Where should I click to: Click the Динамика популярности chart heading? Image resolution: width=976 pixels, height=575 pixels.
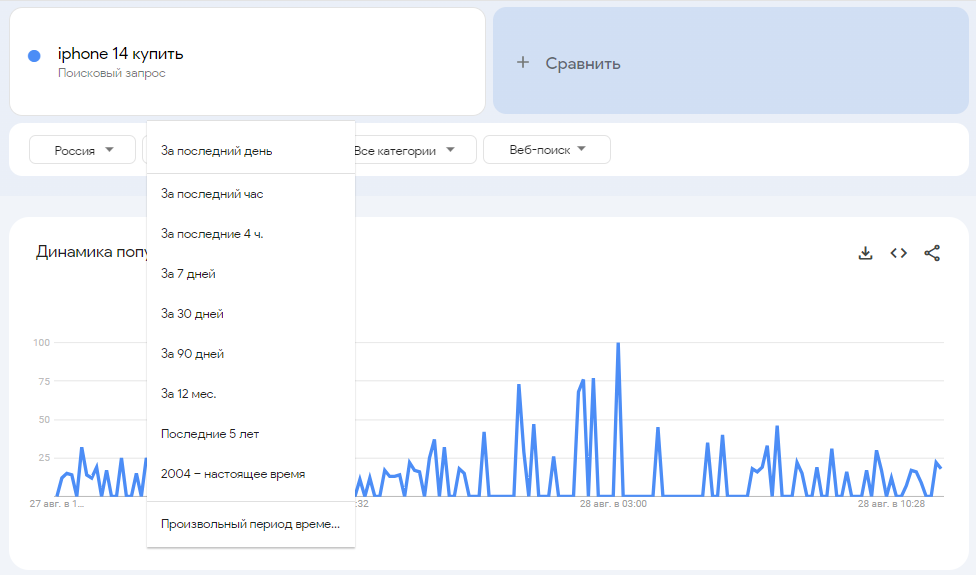[x=92, y=252]
